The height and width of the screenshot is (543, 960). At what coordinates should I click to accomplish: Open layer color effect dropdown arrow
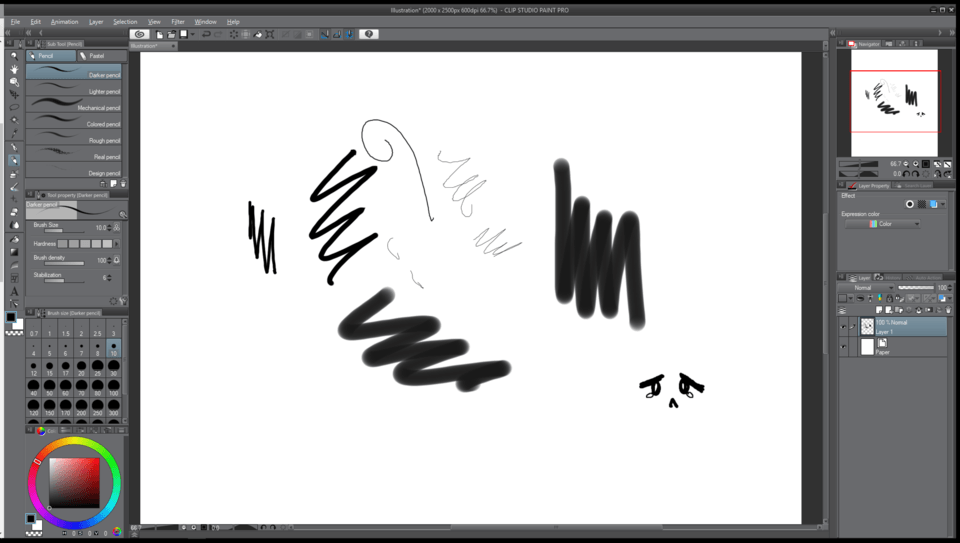pyautogui.click(x=943, y=204)
